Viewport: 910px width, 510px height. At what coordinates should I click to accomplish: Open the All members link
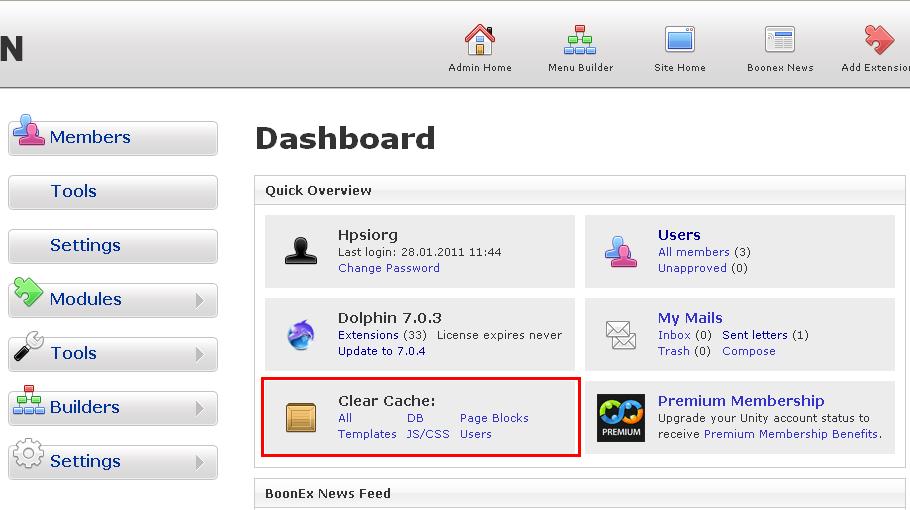click(x=694, y=252)
